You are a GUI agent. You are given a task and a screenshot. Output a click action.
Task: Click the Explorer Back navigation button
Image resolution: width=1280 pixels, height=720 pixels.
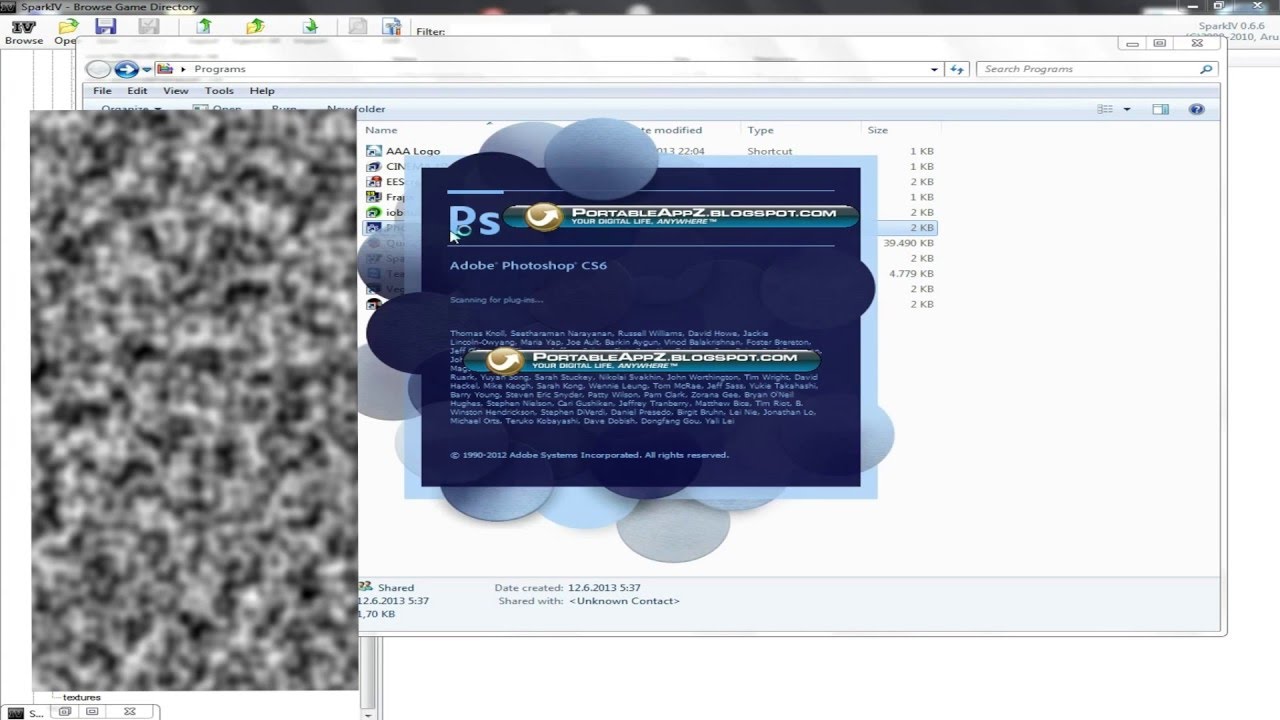[98, 69]
